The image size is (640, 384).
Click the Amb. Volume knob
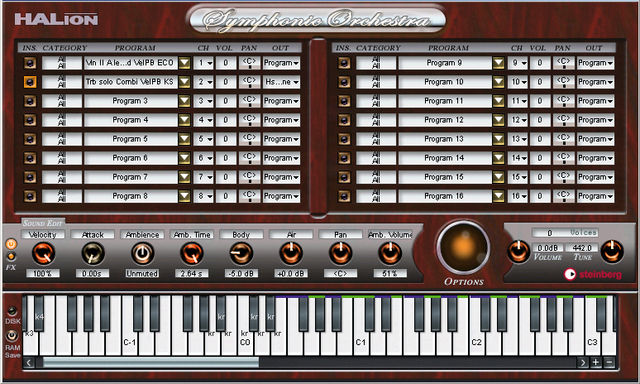click(x=390, y=253)
